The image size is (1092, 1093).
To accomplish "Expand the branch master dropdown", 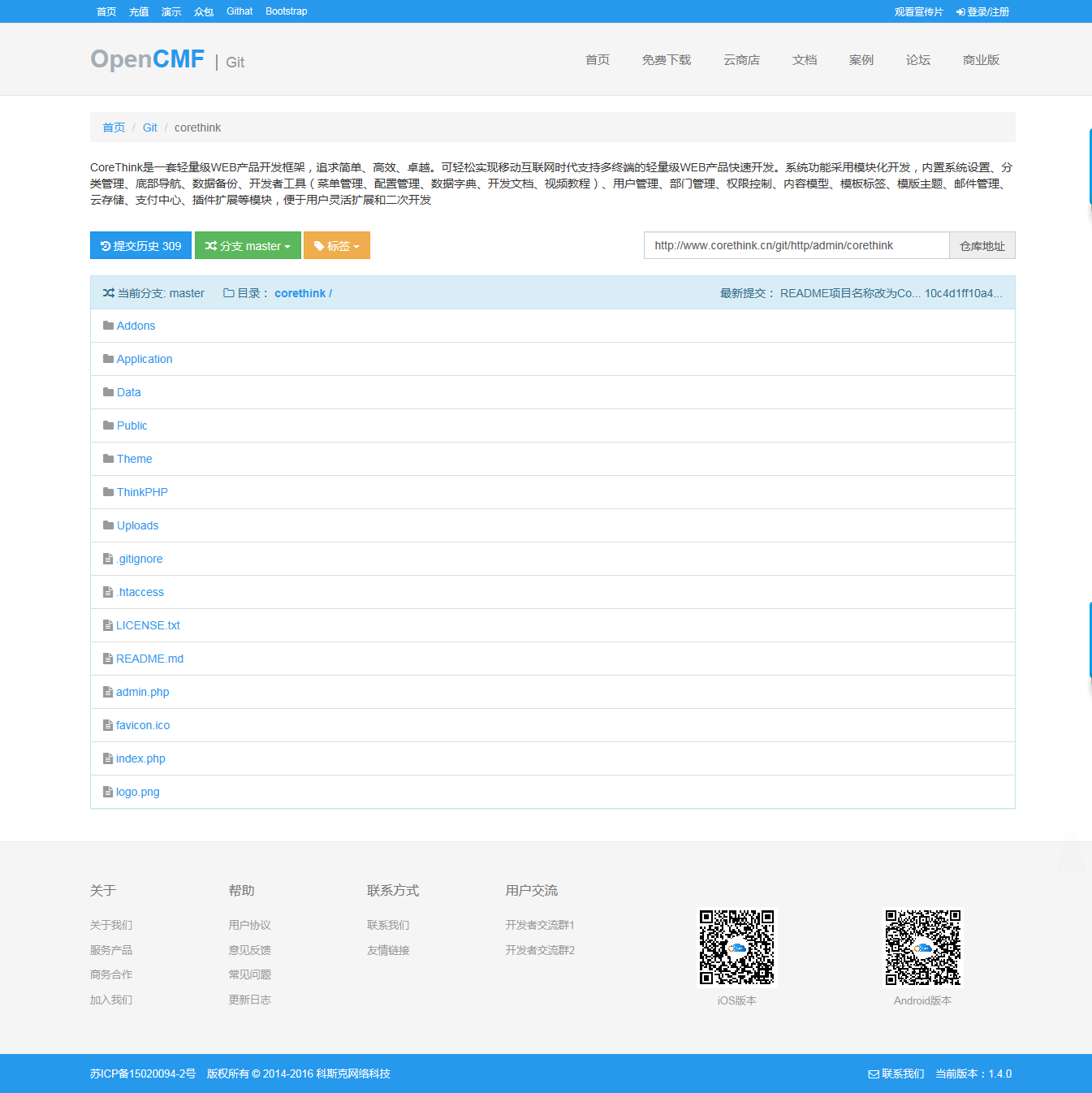I will click(x=248, y=246).
